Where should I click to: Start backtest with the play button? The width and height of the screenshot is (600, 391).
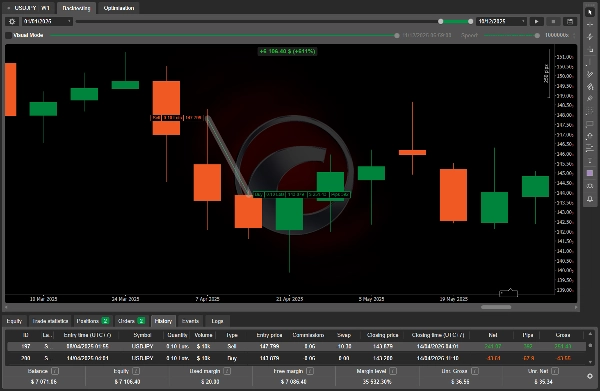click(x=536, y=21)
